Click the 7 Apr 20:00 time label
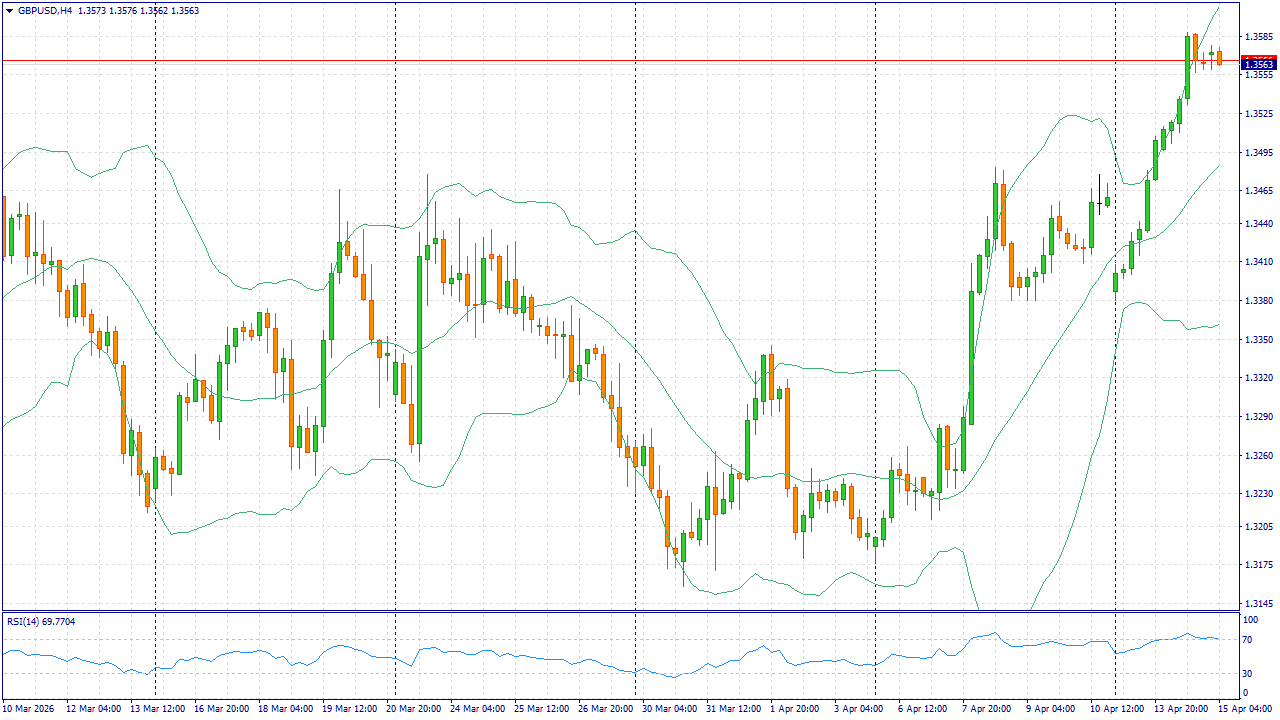The height and width of the screenshot is (720, 1280). tap(988, 708)
